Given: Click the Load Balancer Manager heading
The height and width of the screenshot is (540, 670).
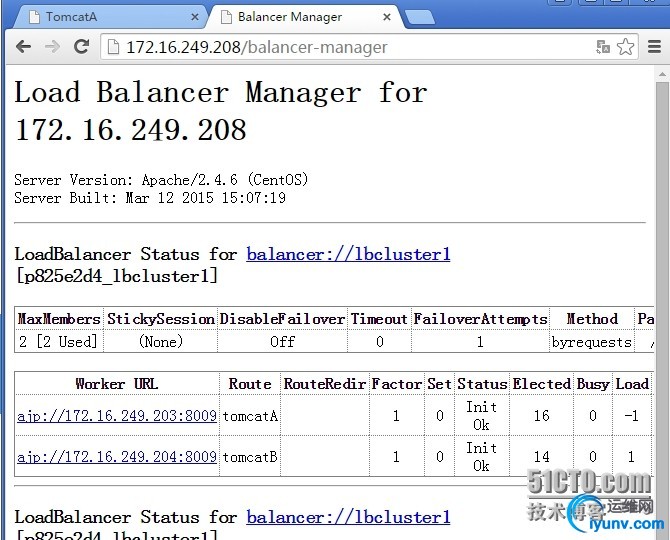Looking at the screenshot, I should [x=221, y=111].
